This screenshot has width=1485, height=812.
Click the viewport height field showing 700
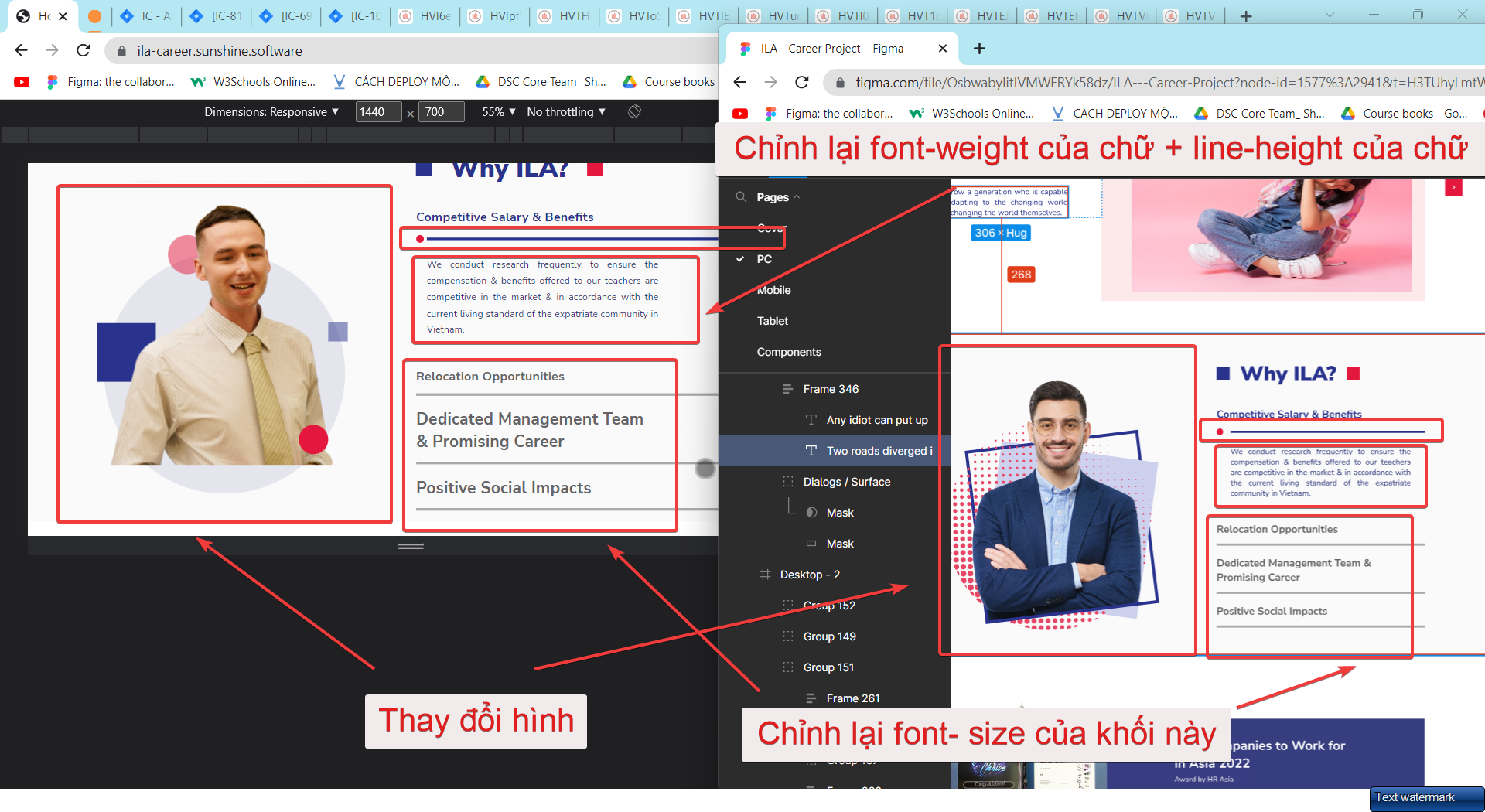pos(441,112)
